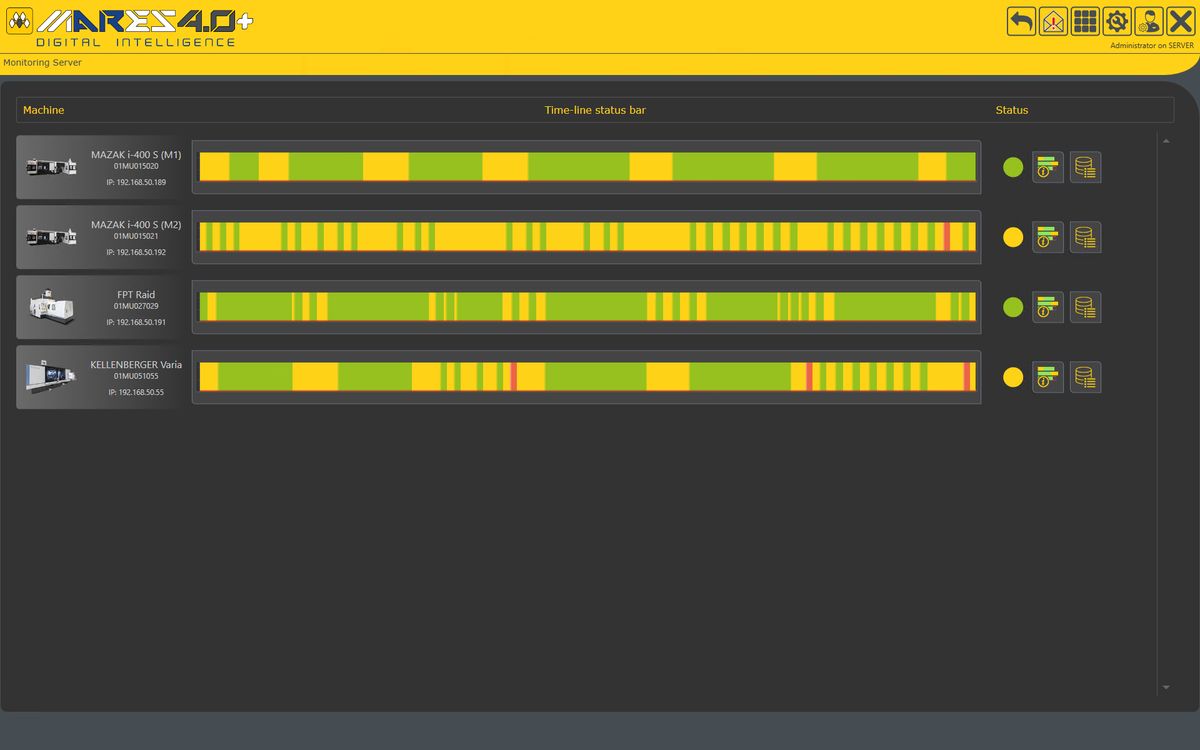
Task: Click the back arrow icon in header
Action: pos(1021,21)
